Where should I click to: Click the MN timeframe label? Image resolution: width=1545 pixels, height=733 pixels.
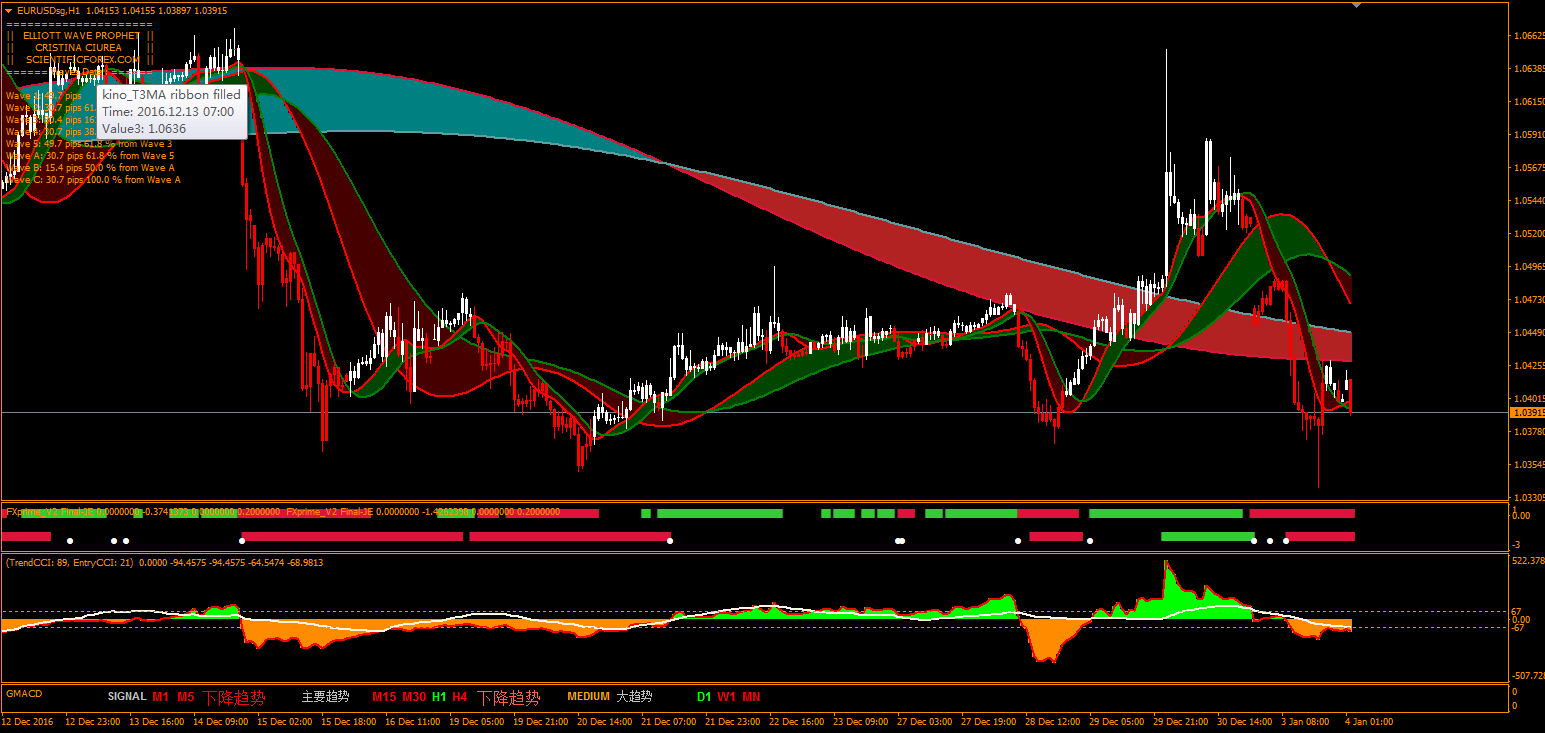[751, 697]
